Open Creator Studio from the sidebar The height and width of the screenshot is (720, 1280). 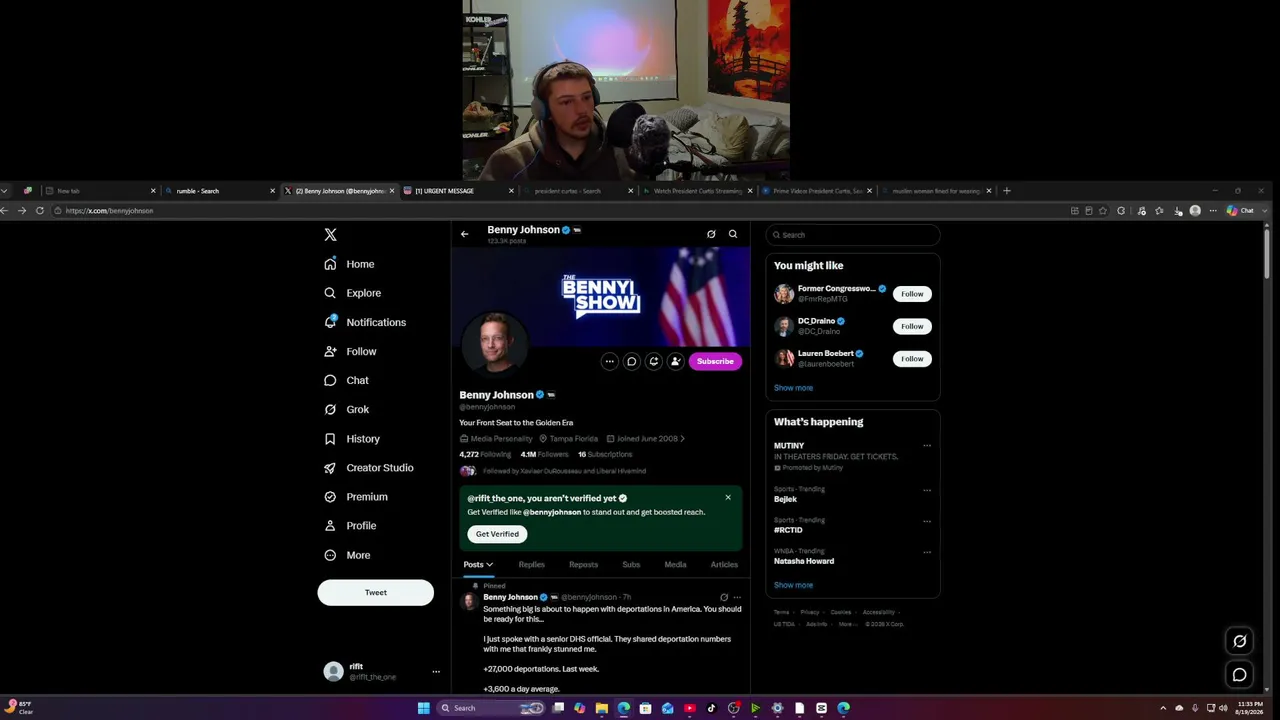pos(368,467)
